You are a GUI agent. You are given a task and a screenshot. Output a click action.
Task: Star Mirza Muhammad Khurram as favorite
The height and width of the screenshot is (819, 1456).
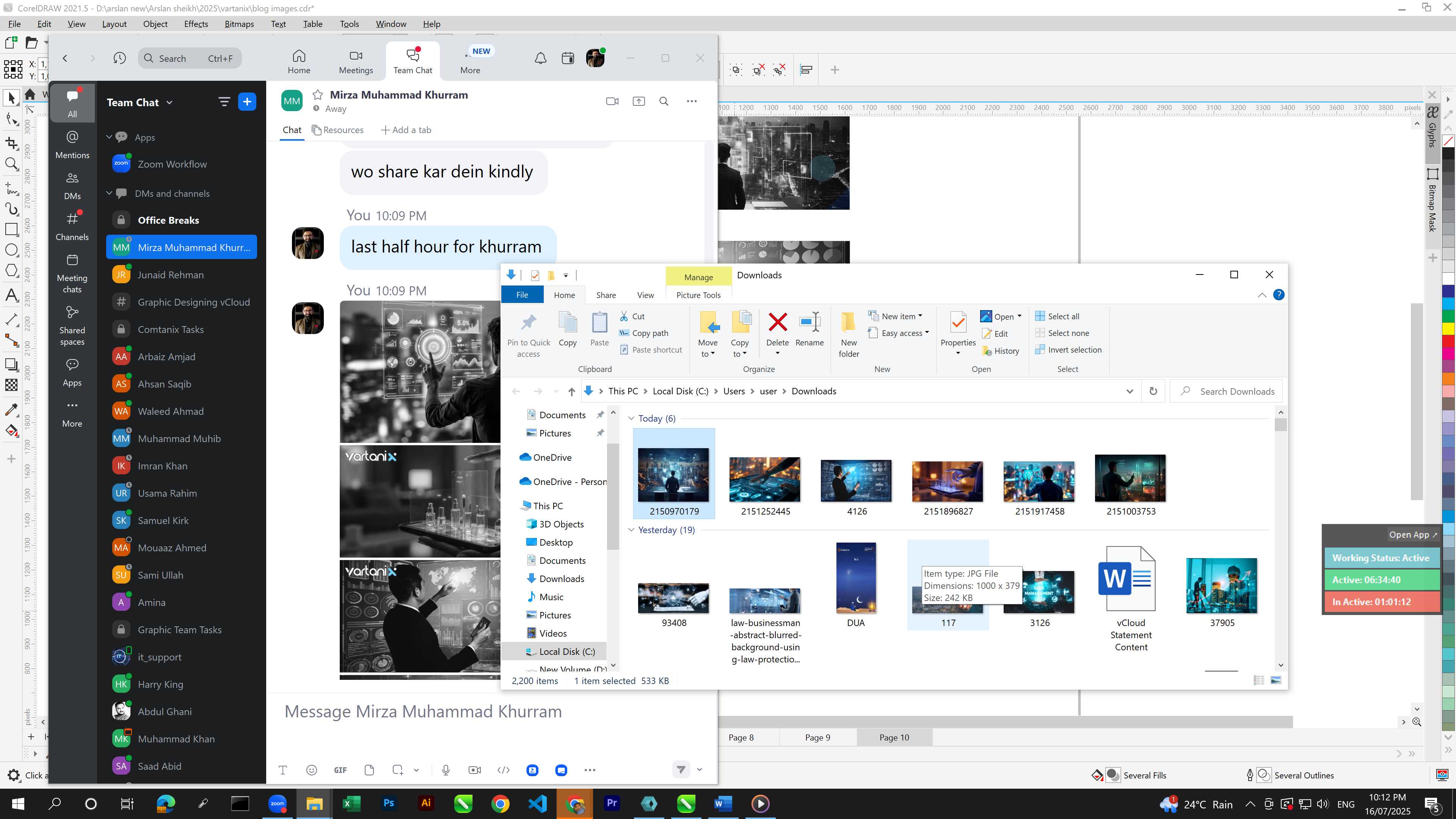[318, 95]
